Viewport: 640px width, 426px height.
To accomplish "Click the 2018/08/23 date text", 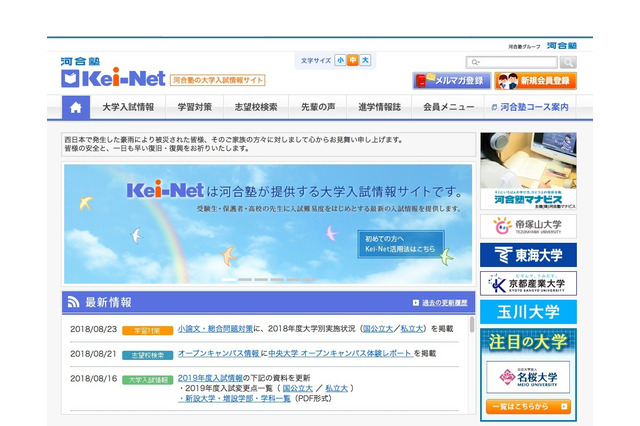I will (x=93, y=329).
